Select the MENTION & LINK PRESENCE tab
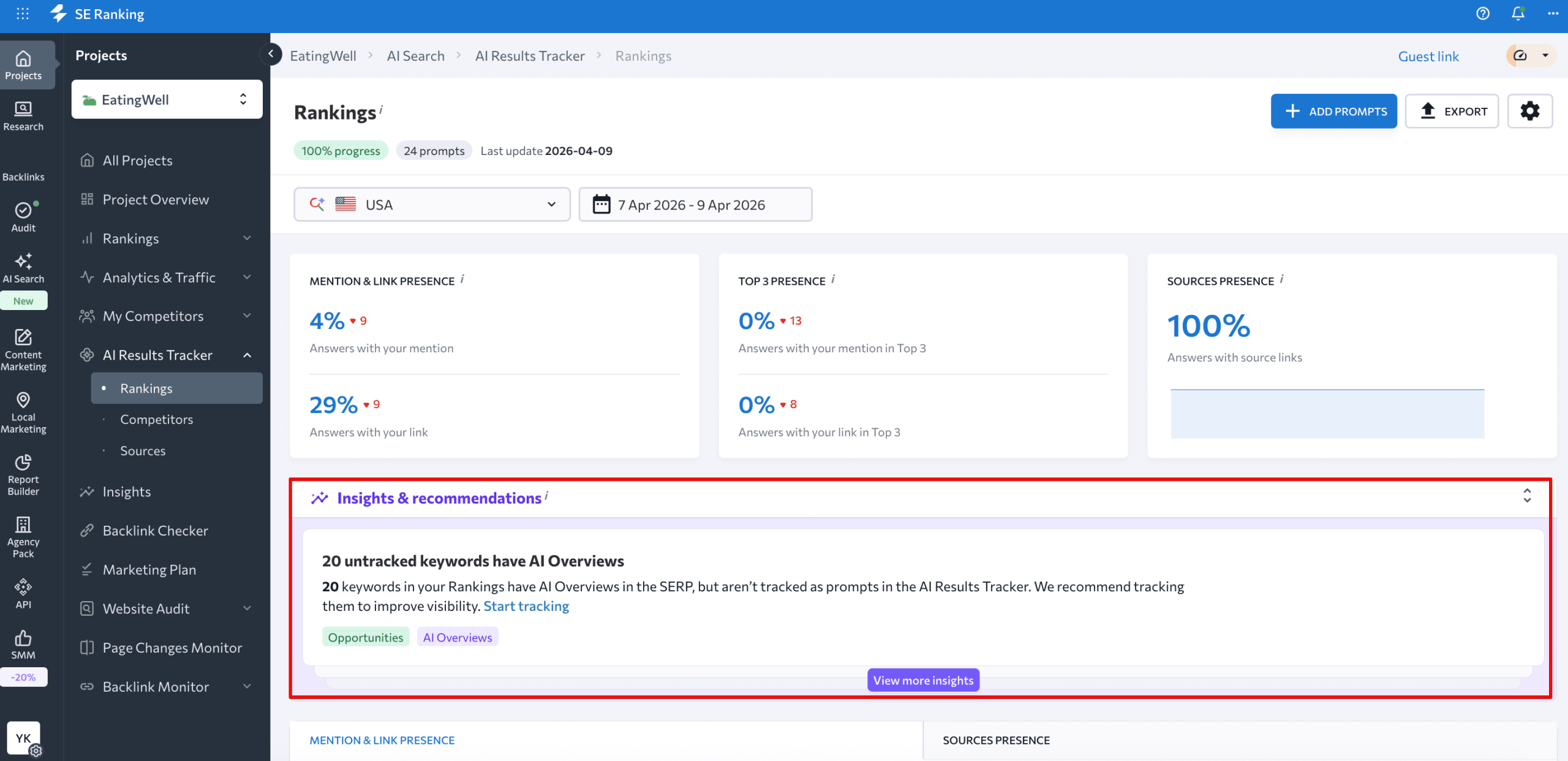This screenshot has height=761, width=1568. pyautogui.click(x=382, y=740)
